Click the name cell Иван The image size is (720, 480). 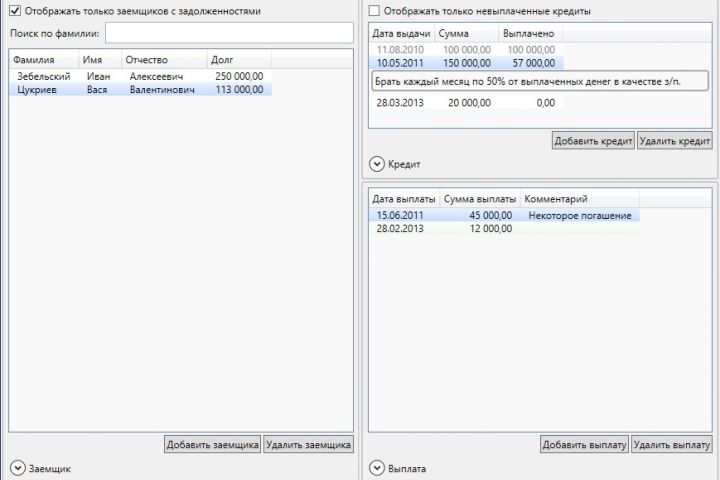[99, 76]
